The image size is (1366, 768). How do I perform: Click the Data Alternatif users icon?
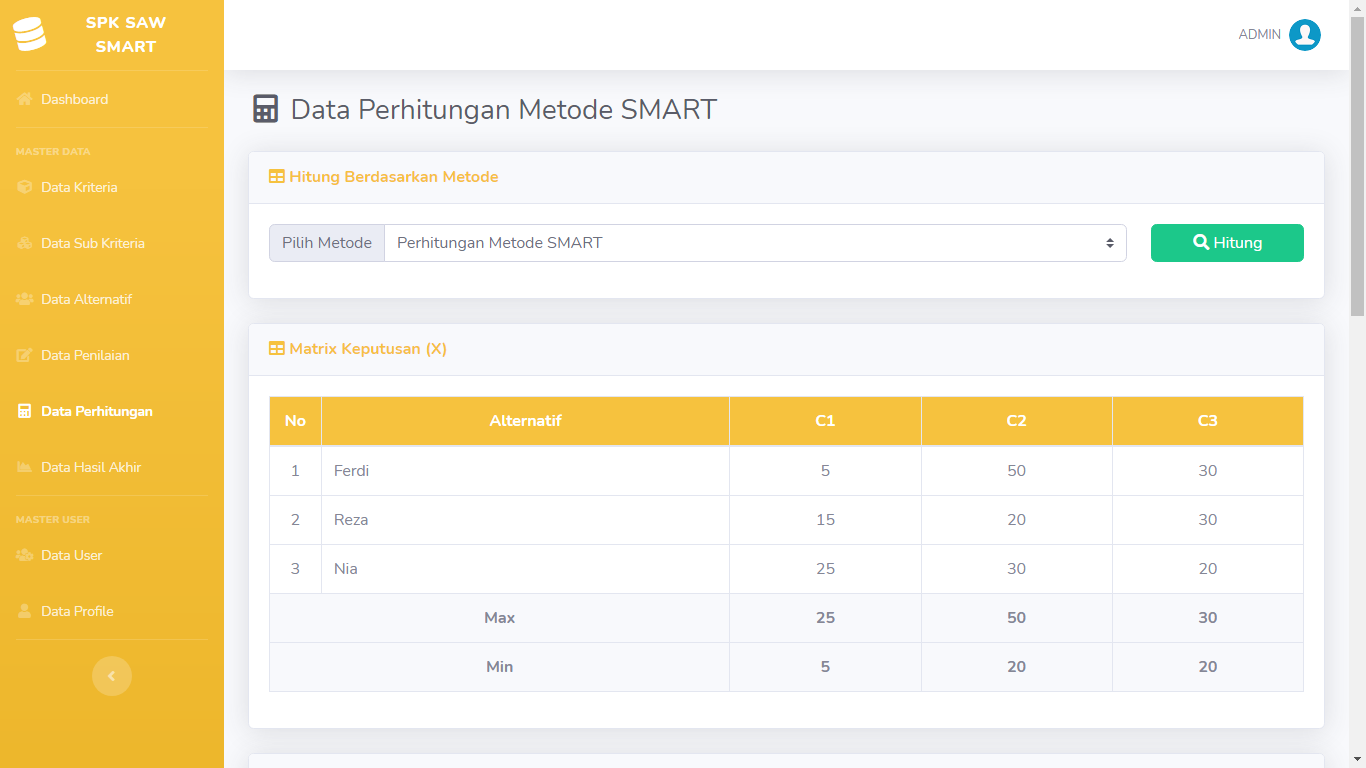tap(25, 299)
